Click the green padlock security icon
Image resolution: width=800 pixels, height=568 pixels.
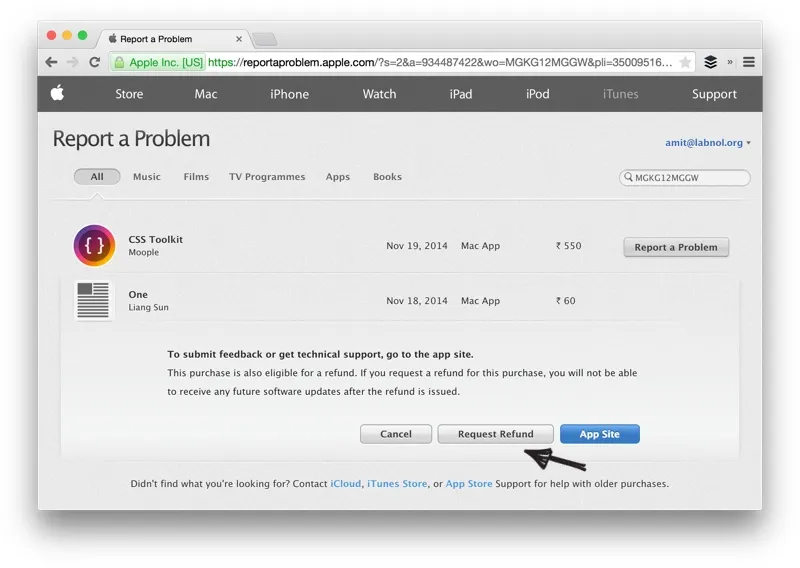coord(119,62)
